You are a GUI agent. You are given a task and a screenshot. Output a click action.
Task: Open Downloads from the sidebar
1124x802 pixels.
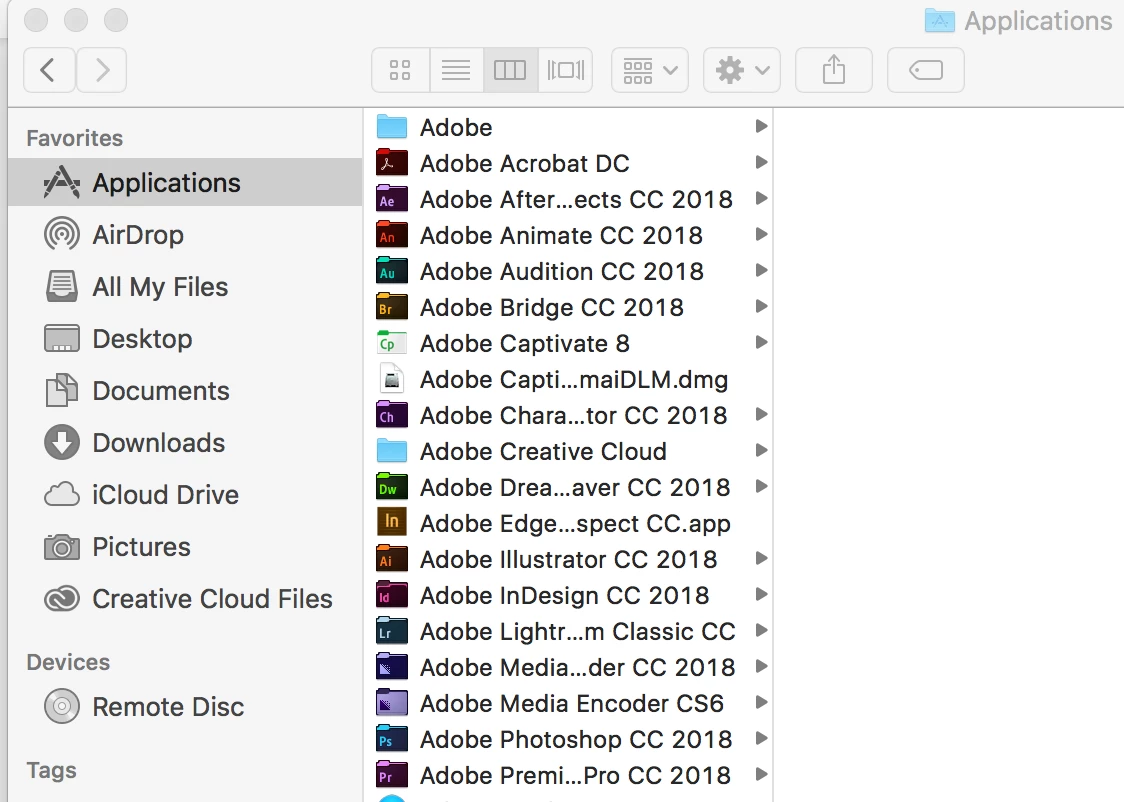185,443
